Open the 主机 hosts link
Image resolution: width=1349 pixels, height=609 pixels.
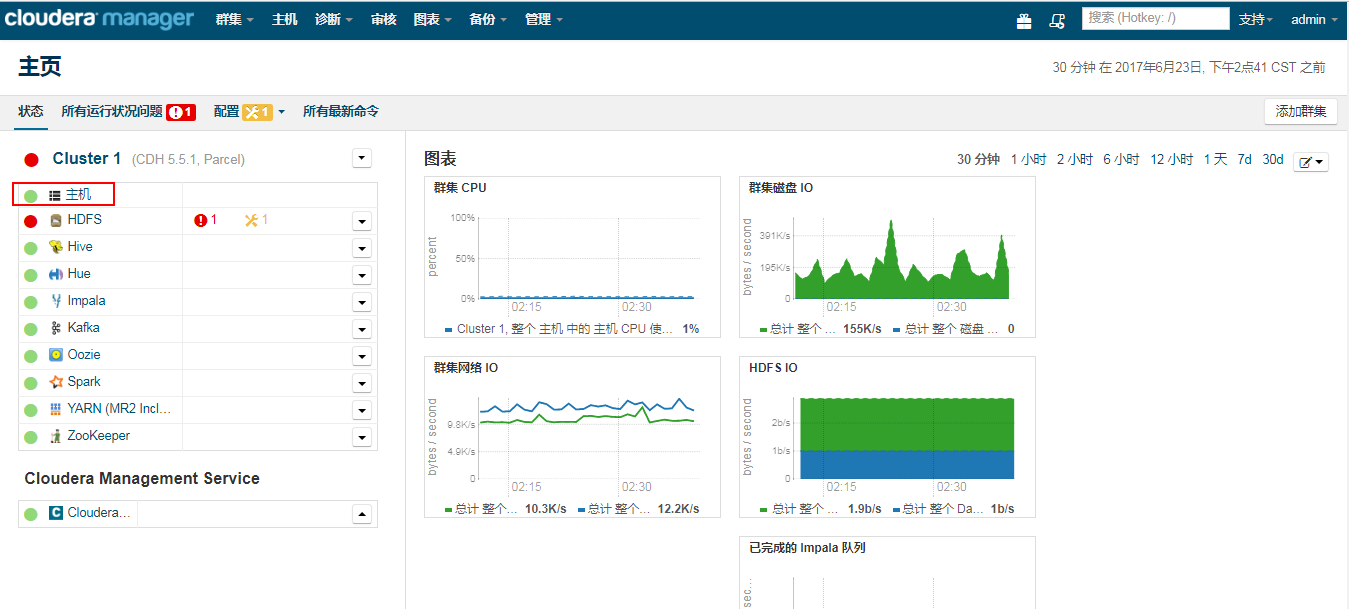click(x=79, y=195)
